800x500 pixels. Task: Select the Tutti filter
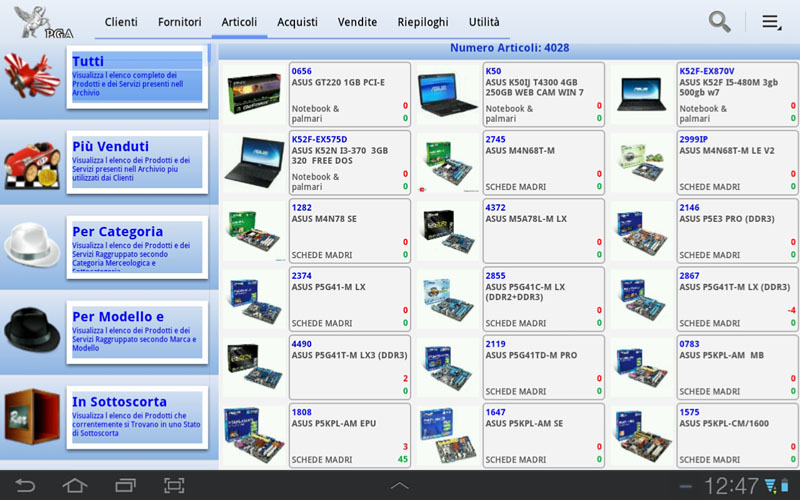pos(137,77)
